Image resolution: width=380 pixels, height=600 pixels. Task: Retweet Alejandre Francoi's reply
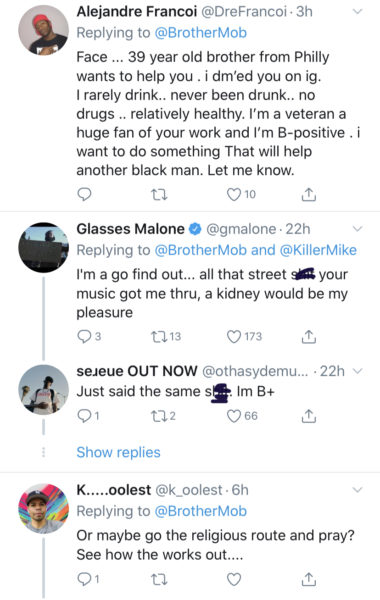click(159, 195)
